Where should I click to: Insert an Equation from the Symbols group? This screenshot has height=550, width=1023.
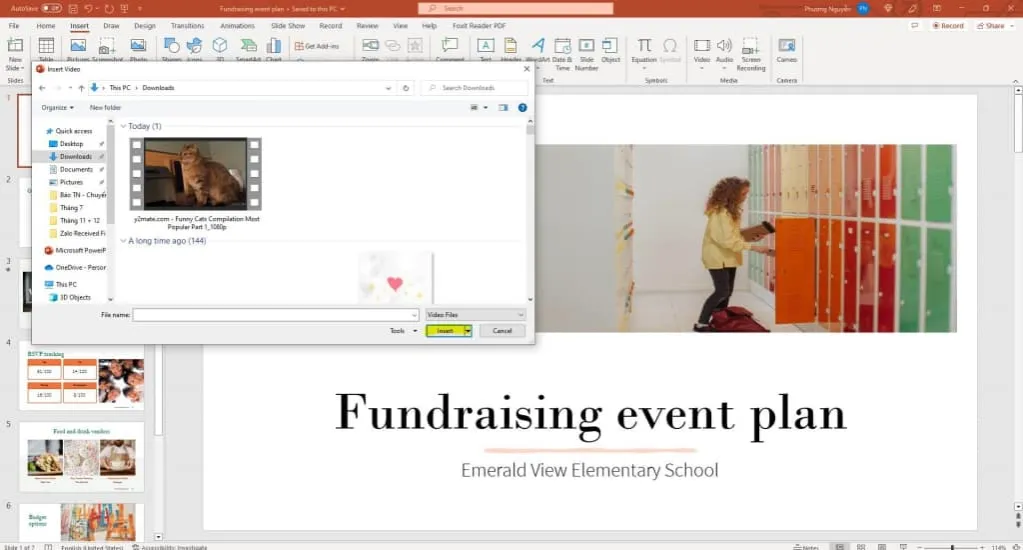645,47
